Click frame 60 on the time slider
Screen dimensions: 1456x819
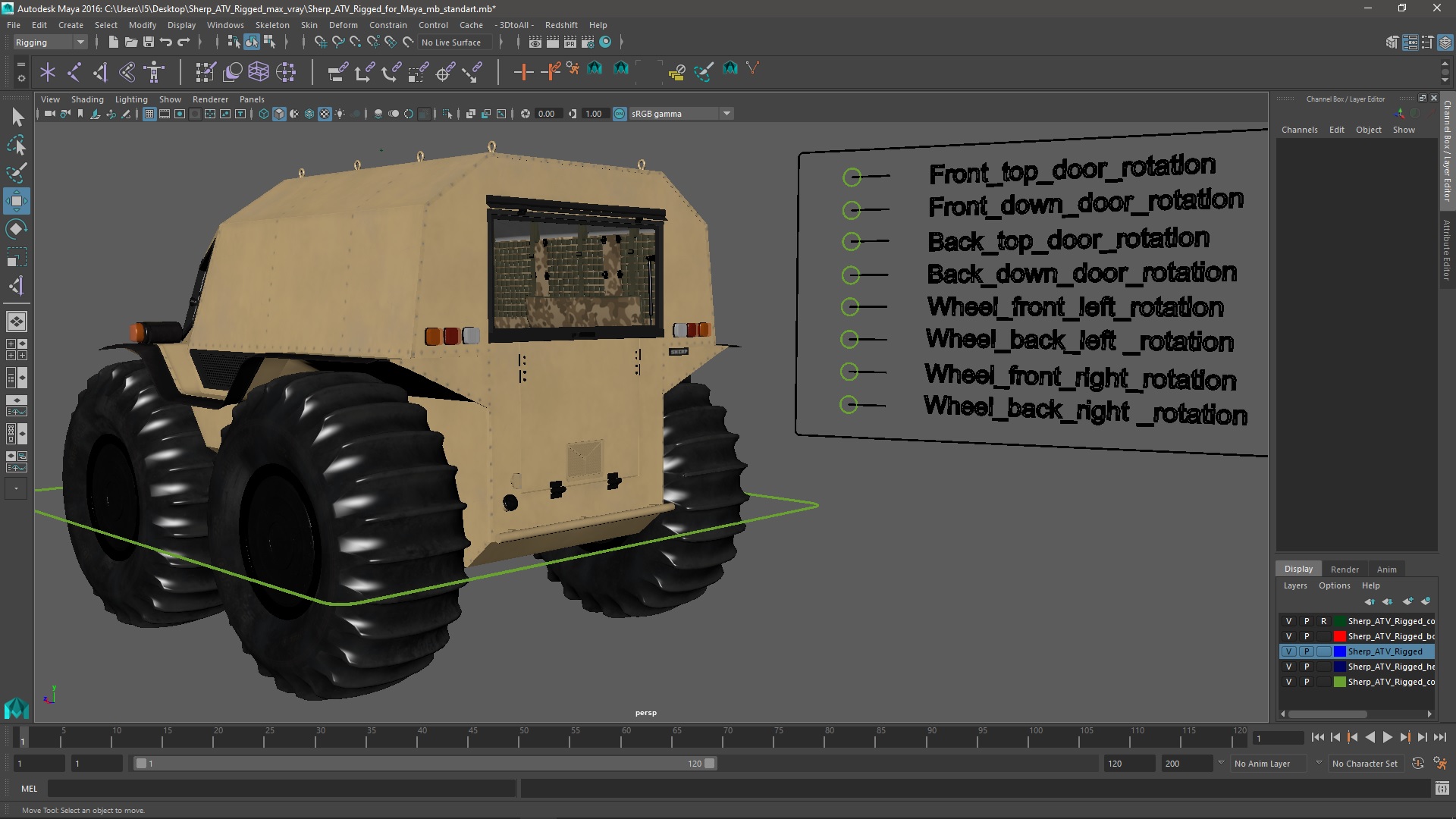626,738
